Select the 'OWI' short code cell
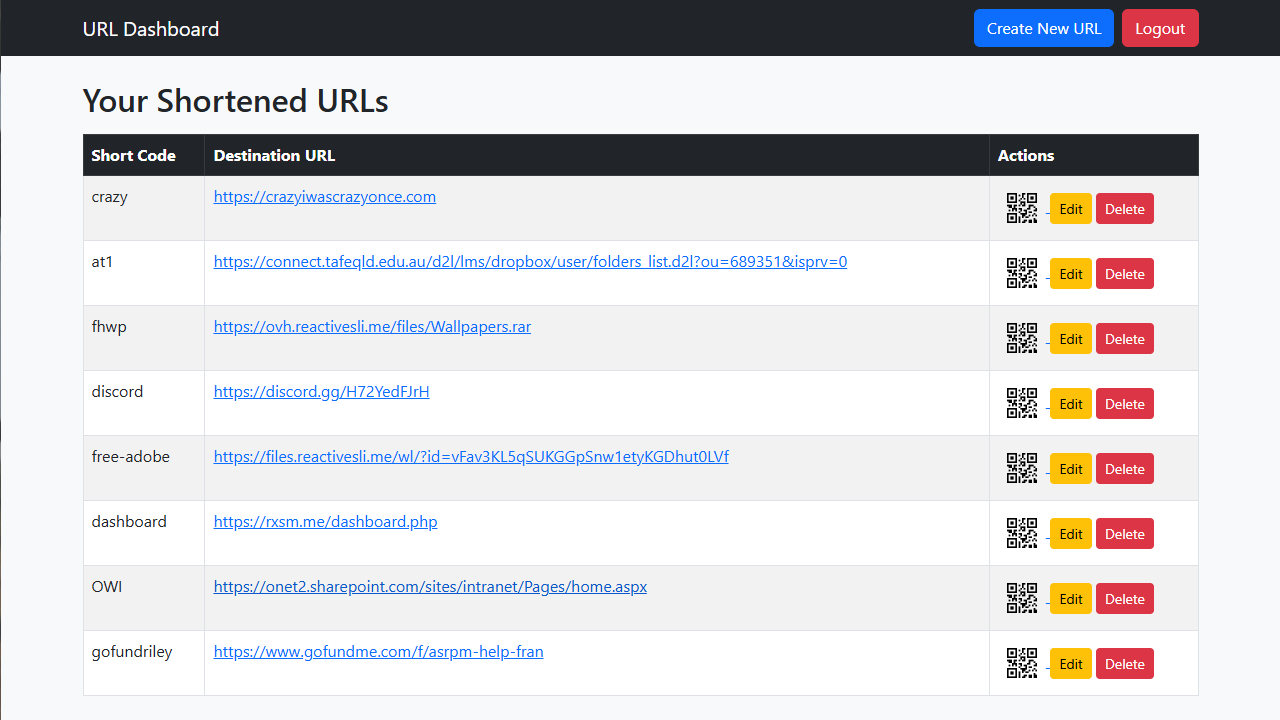This screenshot has height=720, width=1280. click(144, 599)
